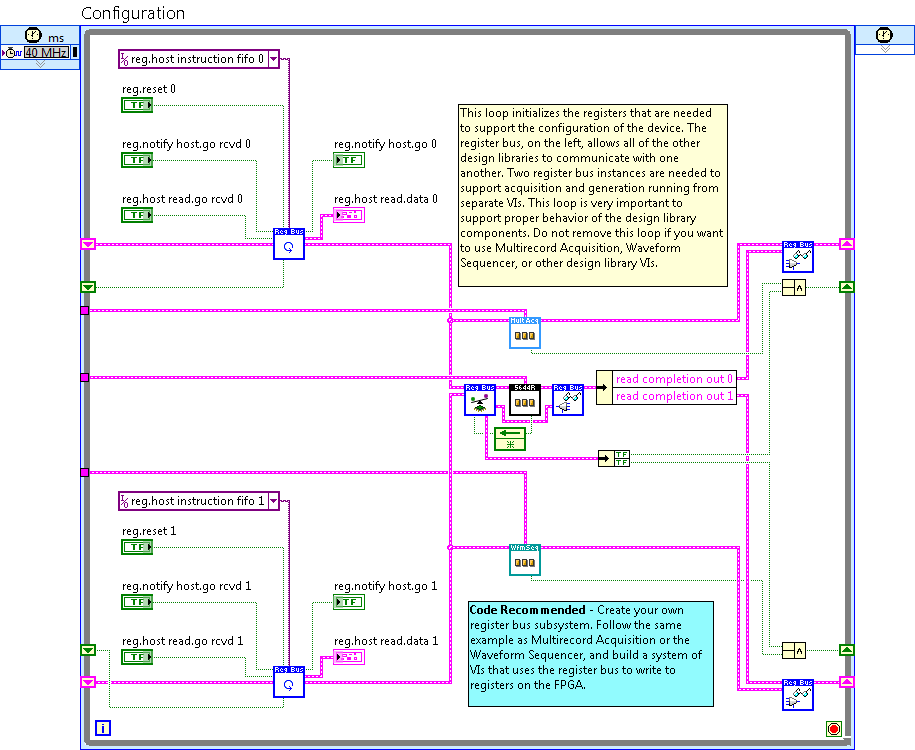Viewport: 915px width, 750px height.
Task: Select Reg Bus node beside fifo 1 controls
Action: [288, 683]
